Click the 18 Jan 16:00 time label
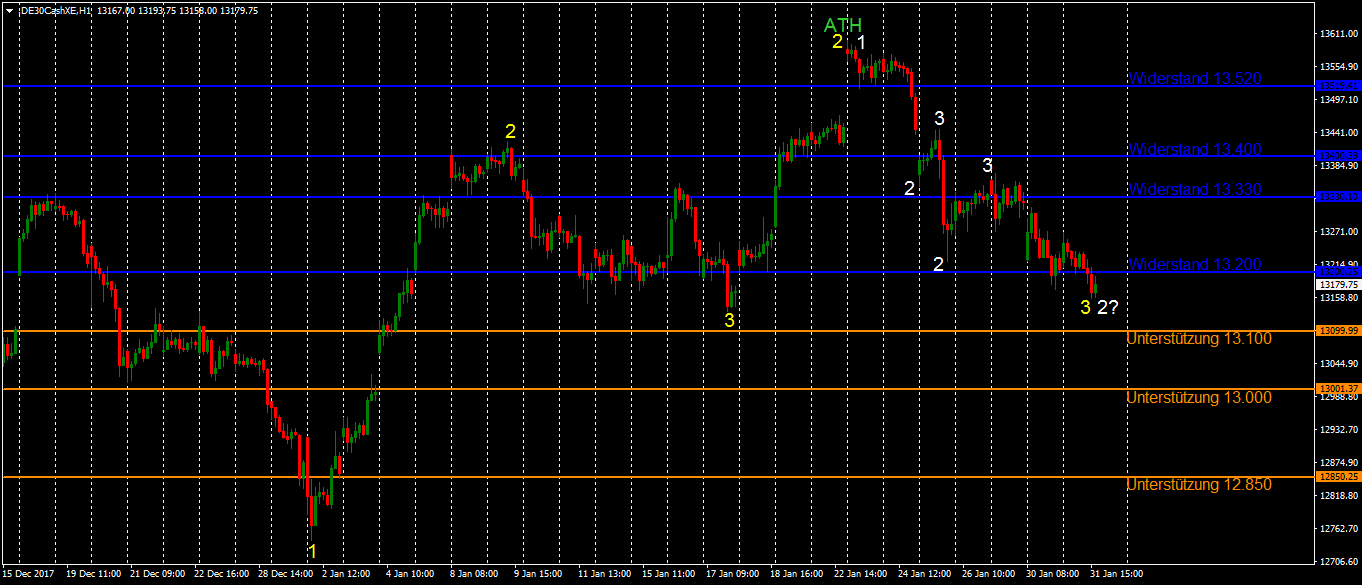 coord(798,576)
